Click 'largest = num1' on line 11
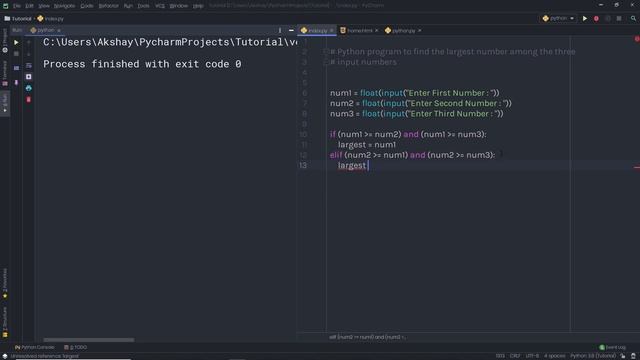 tap(367, 144)
